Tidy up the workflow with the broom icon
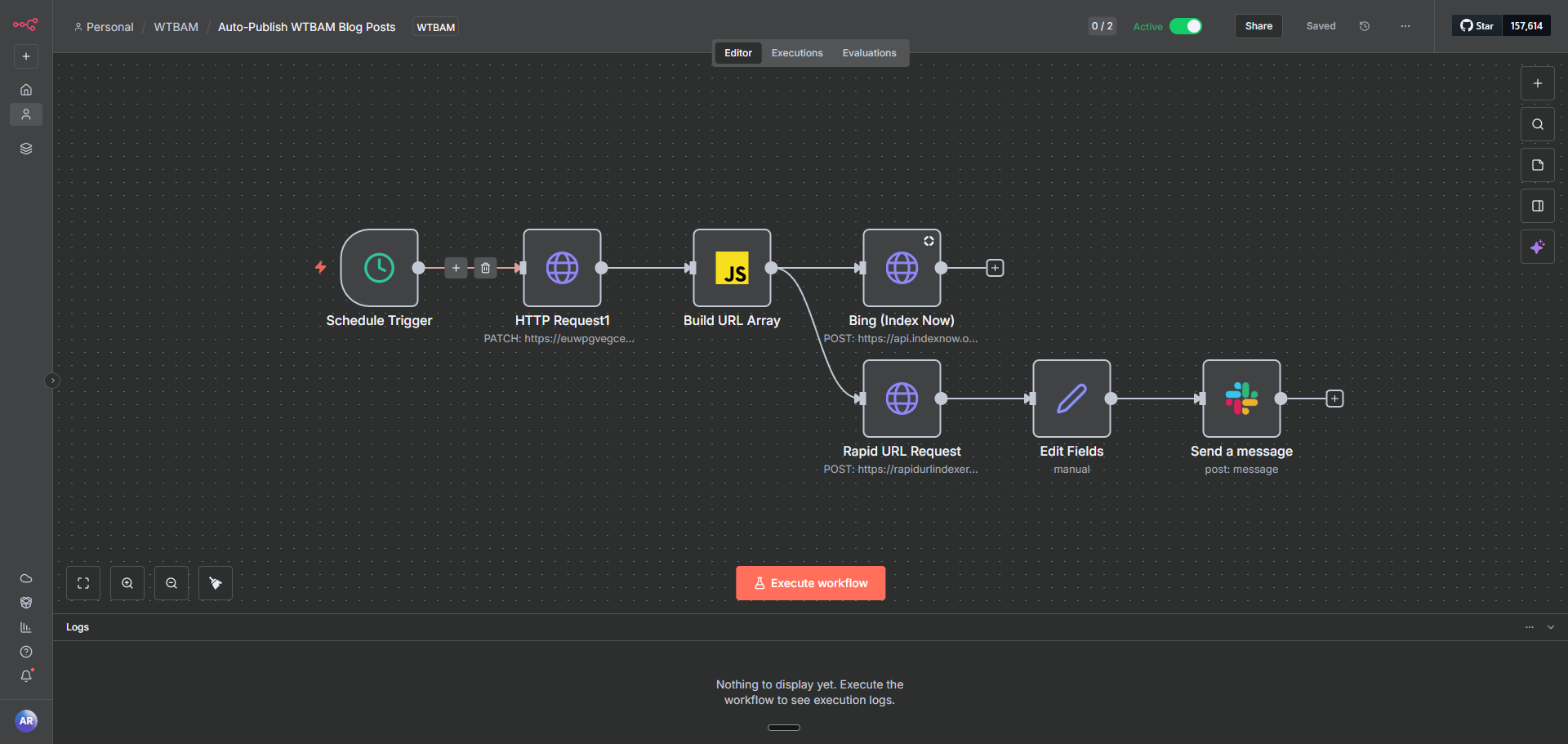This screenshot has height=744, width=1568. (x=215, y=582)
